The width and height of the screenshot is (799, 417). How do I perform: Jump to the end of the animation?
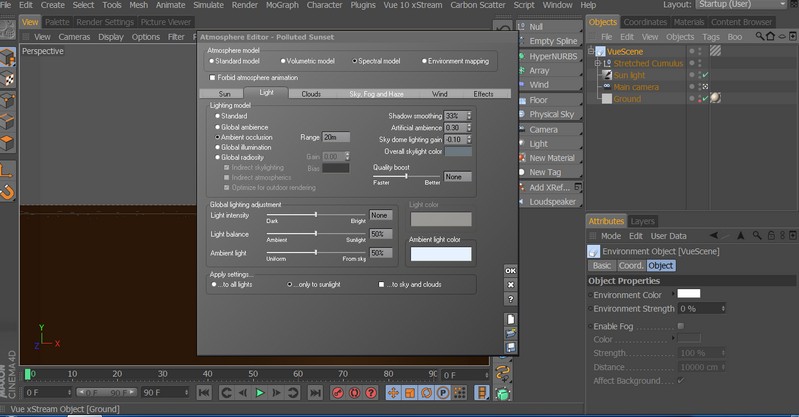coord(315,393)
